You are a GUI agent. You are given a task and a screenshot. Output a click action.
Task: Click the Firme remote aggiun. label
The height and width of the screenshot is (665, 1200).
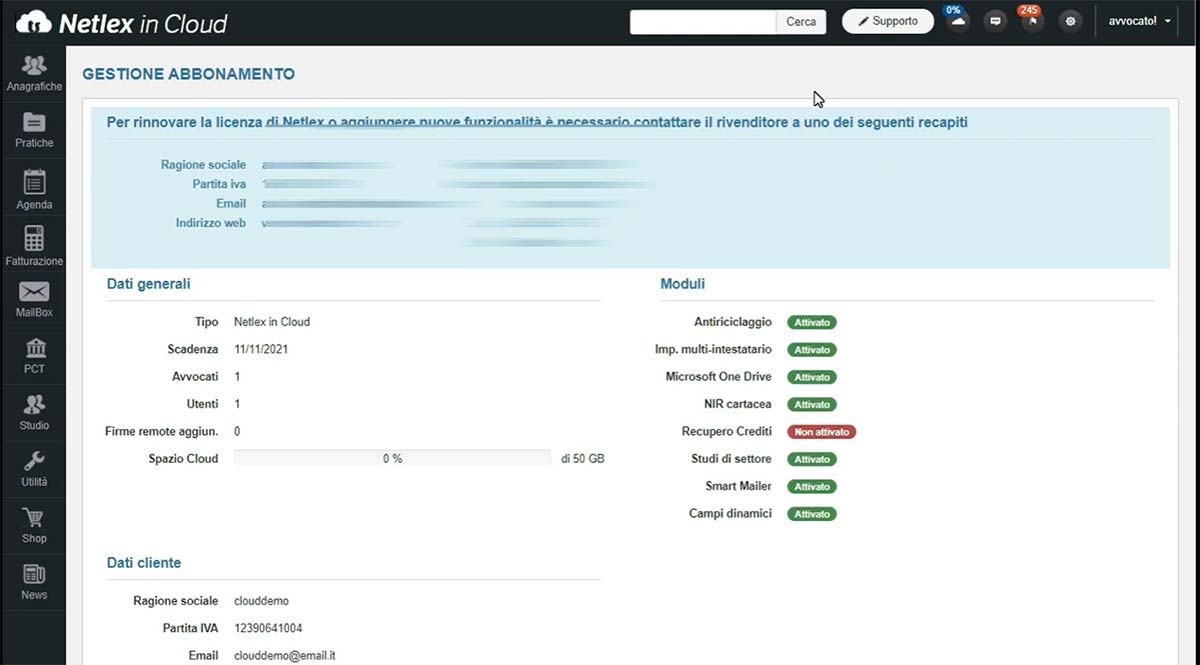(162, 431)
